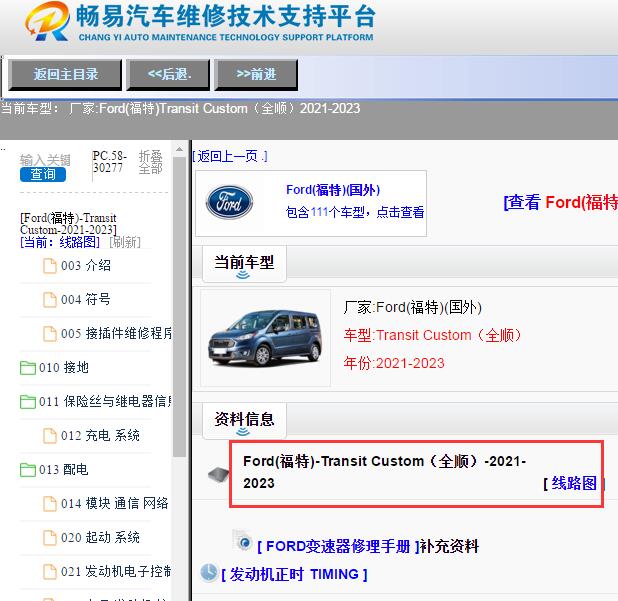Expand the folder icon for 010 接地

28,368
